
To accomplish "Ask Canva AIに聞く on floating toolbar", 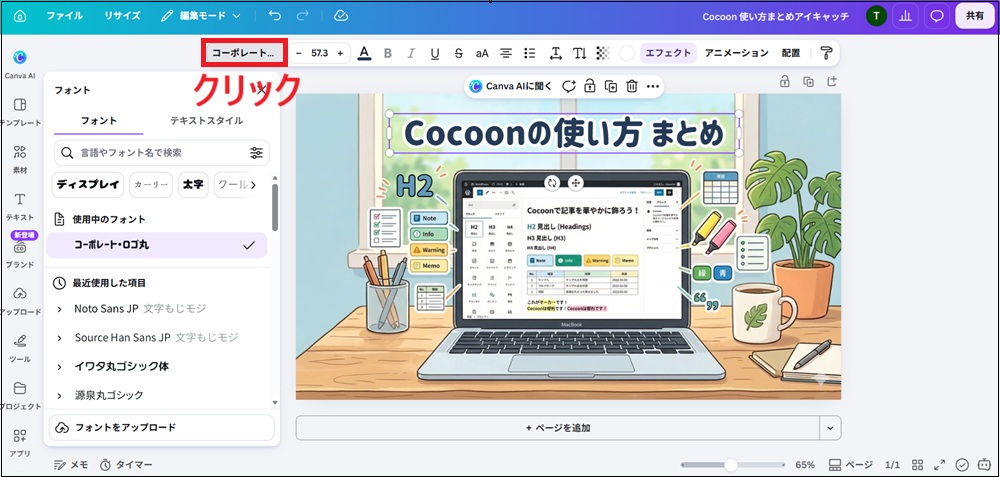I will pyautogui.click(x=510, y=86).
